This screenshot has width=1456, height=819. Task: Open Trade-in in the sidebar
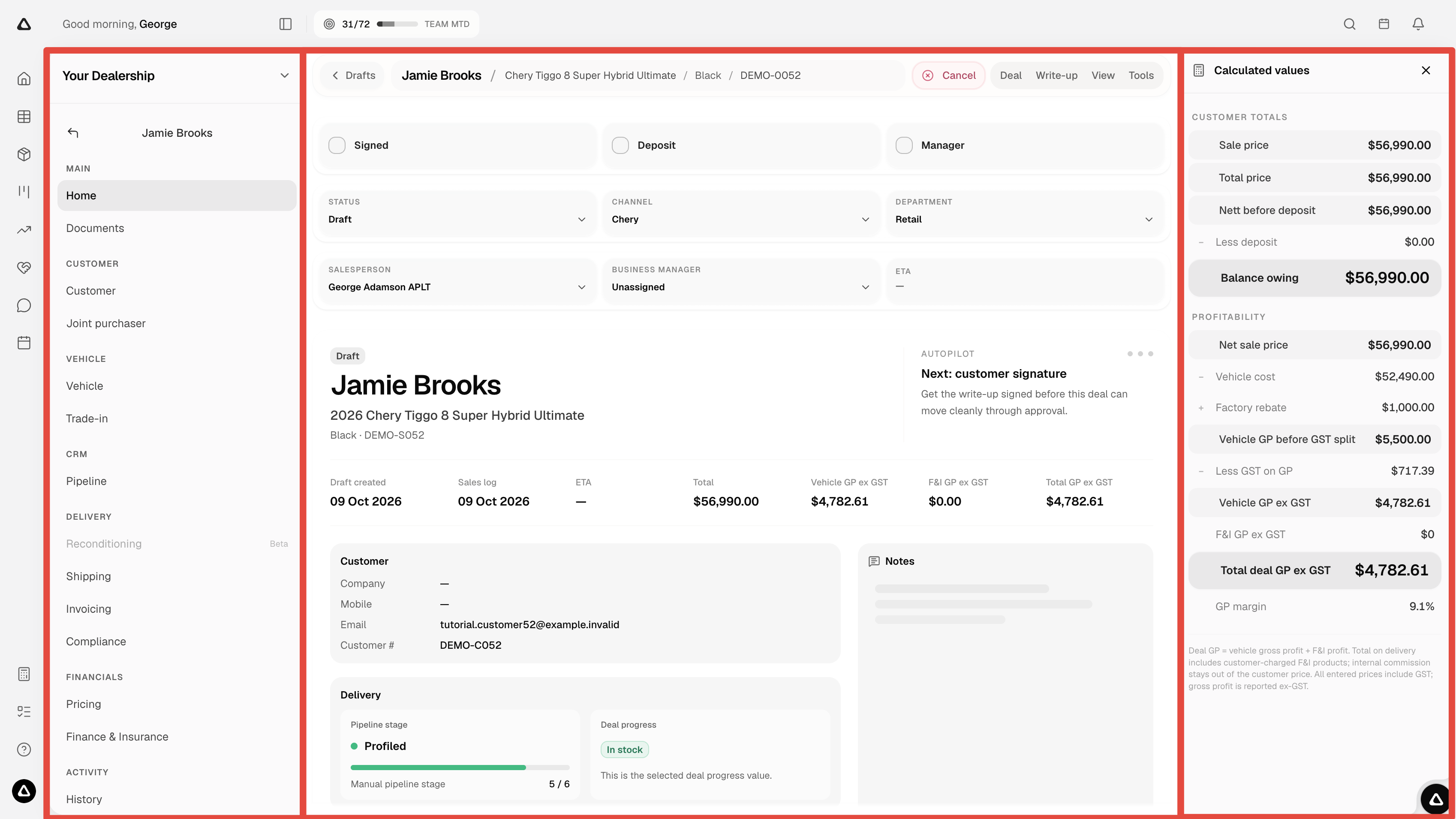coord(177,419)
